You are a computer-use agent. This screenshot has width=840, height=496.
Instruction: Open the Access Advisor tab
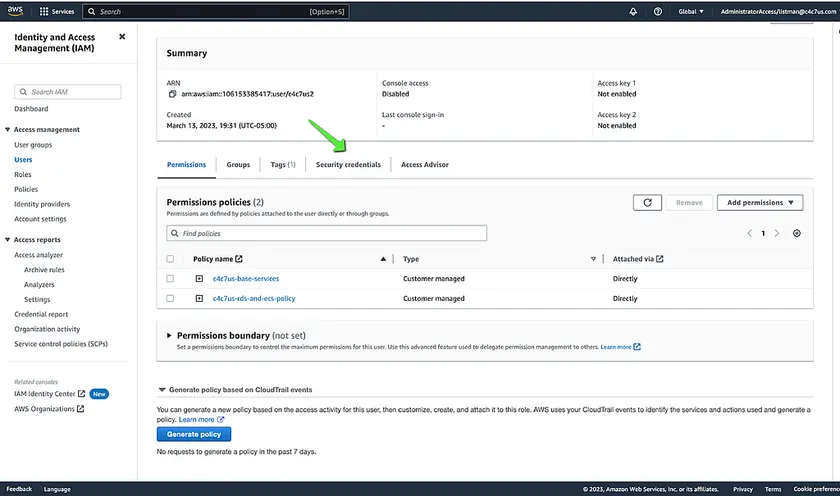425,164
